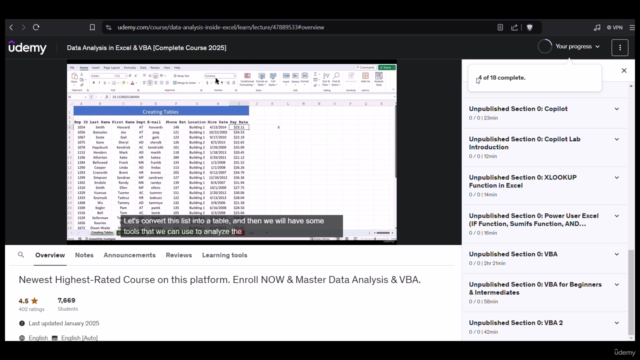Go back with the browser back arrow

coord(11,27)
